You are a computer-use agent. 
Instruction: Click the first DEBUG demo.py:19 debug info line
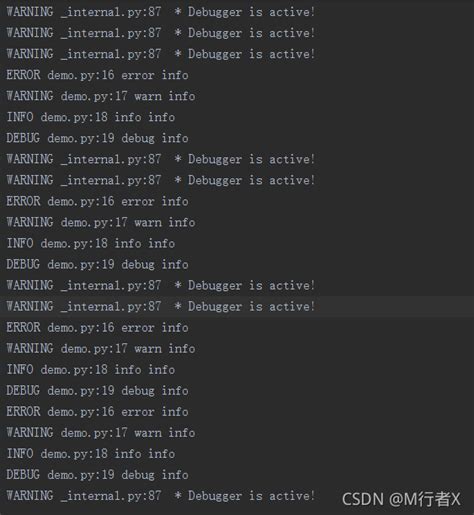click(97, 138)
